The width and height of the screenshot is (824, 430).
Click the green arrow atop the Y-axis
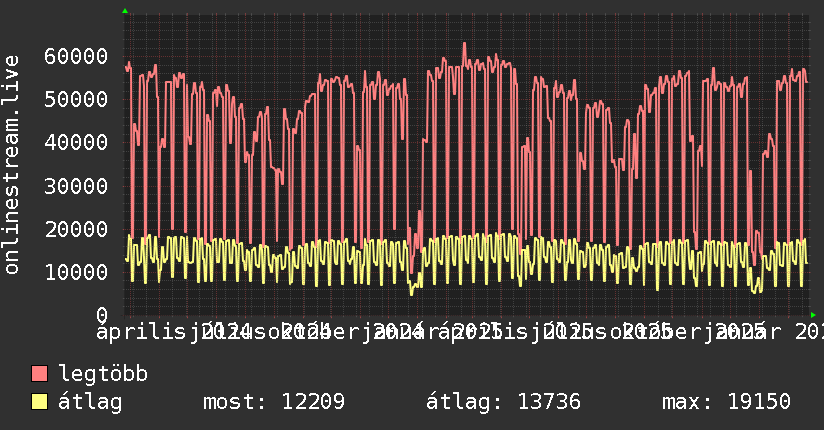click(x=124, y=11)
